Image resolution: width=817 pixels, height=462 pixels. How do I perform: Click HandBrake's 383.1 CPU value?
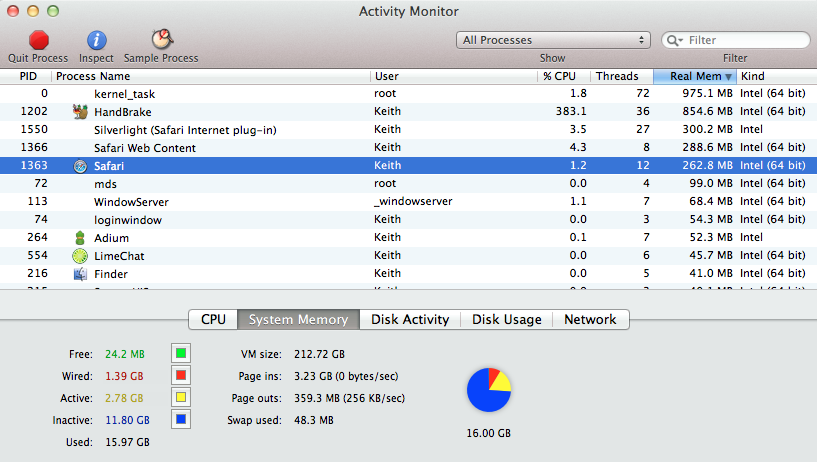click(x=571, y=111)
